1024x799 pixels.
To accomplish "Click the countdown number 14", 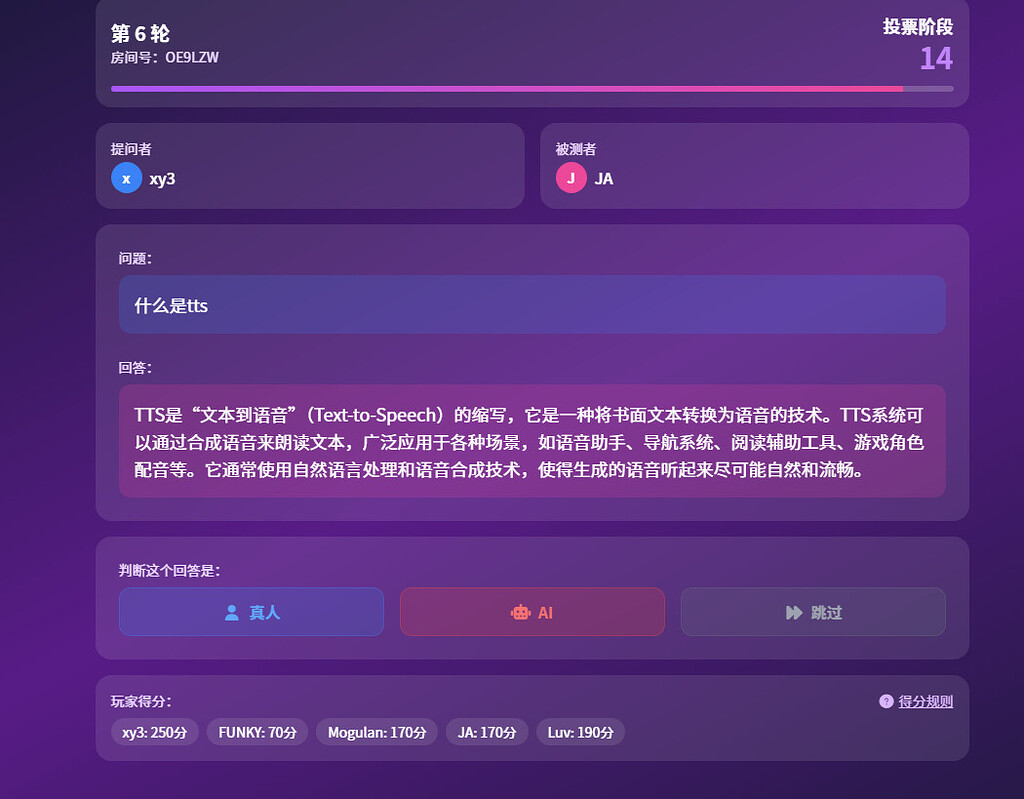I will pos(936,58).
